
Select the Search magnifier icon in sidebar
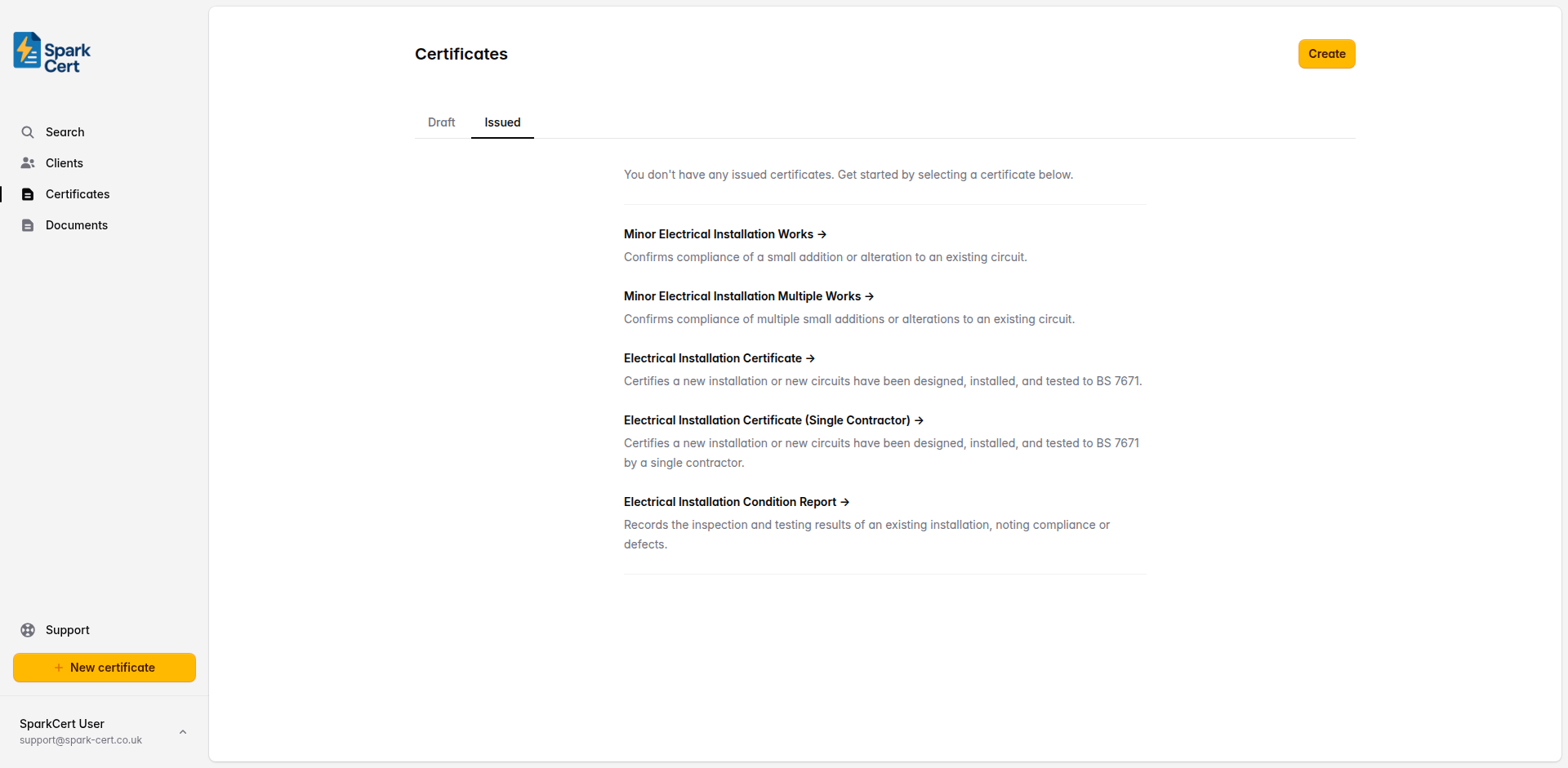[28, 131]
